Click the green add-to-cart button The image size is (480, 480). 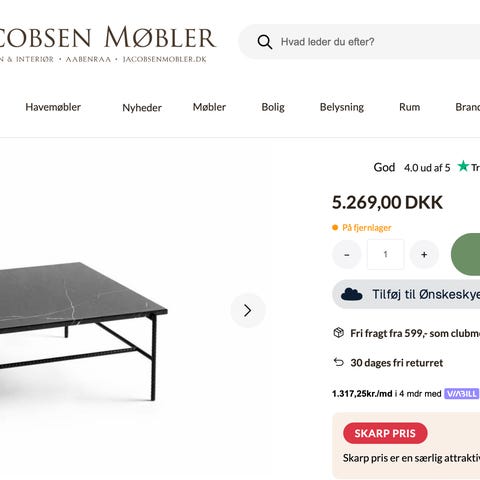coord(465,254)
